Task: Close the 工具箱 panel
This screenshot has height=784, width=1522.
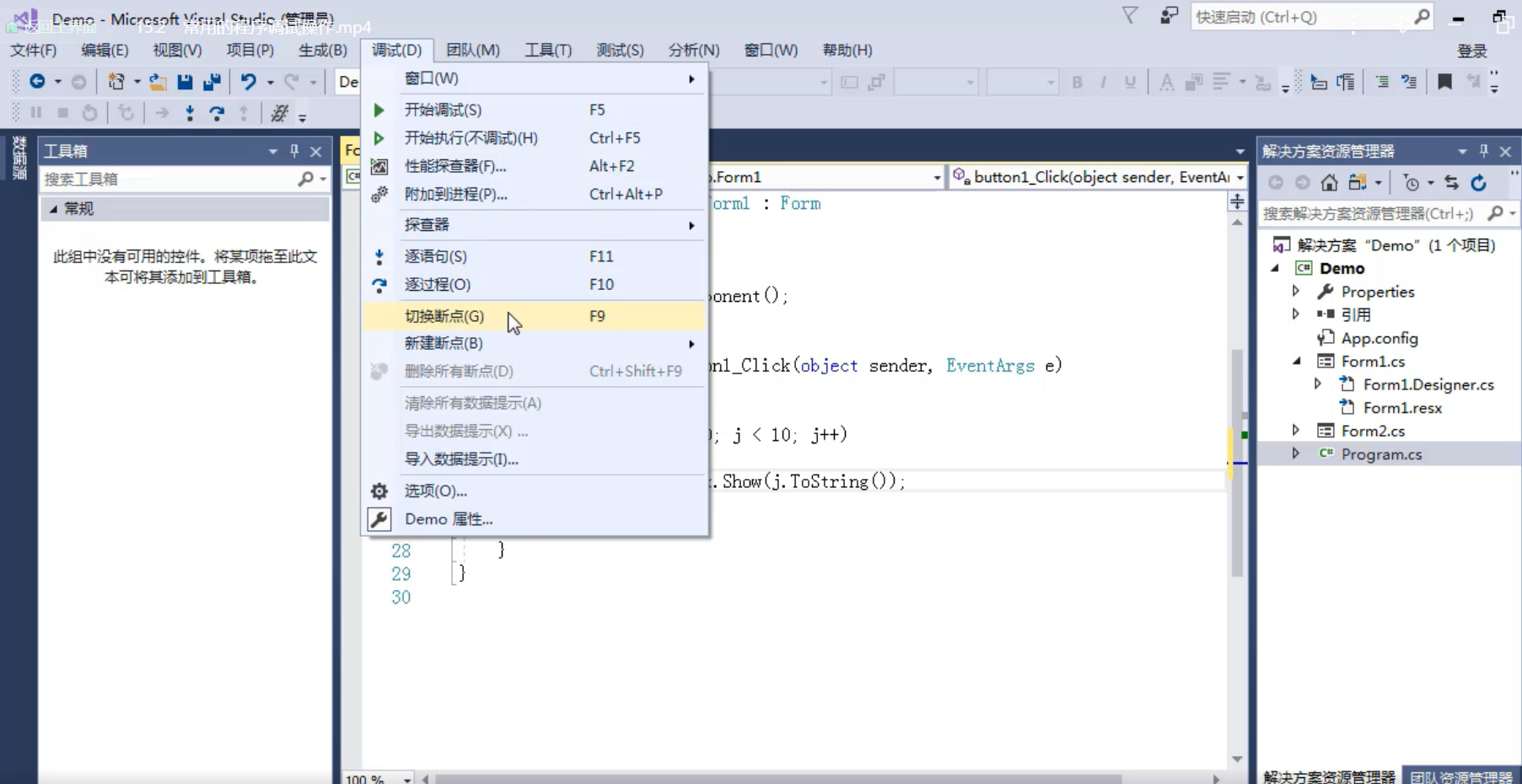Action: 316,152
